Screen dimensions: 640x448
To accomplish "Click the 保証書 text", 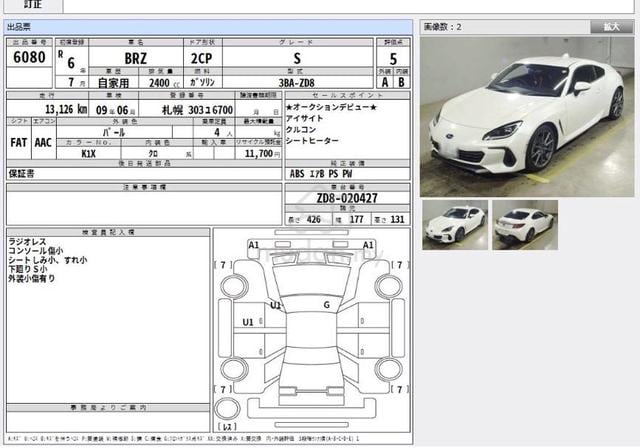I will 22,173.
